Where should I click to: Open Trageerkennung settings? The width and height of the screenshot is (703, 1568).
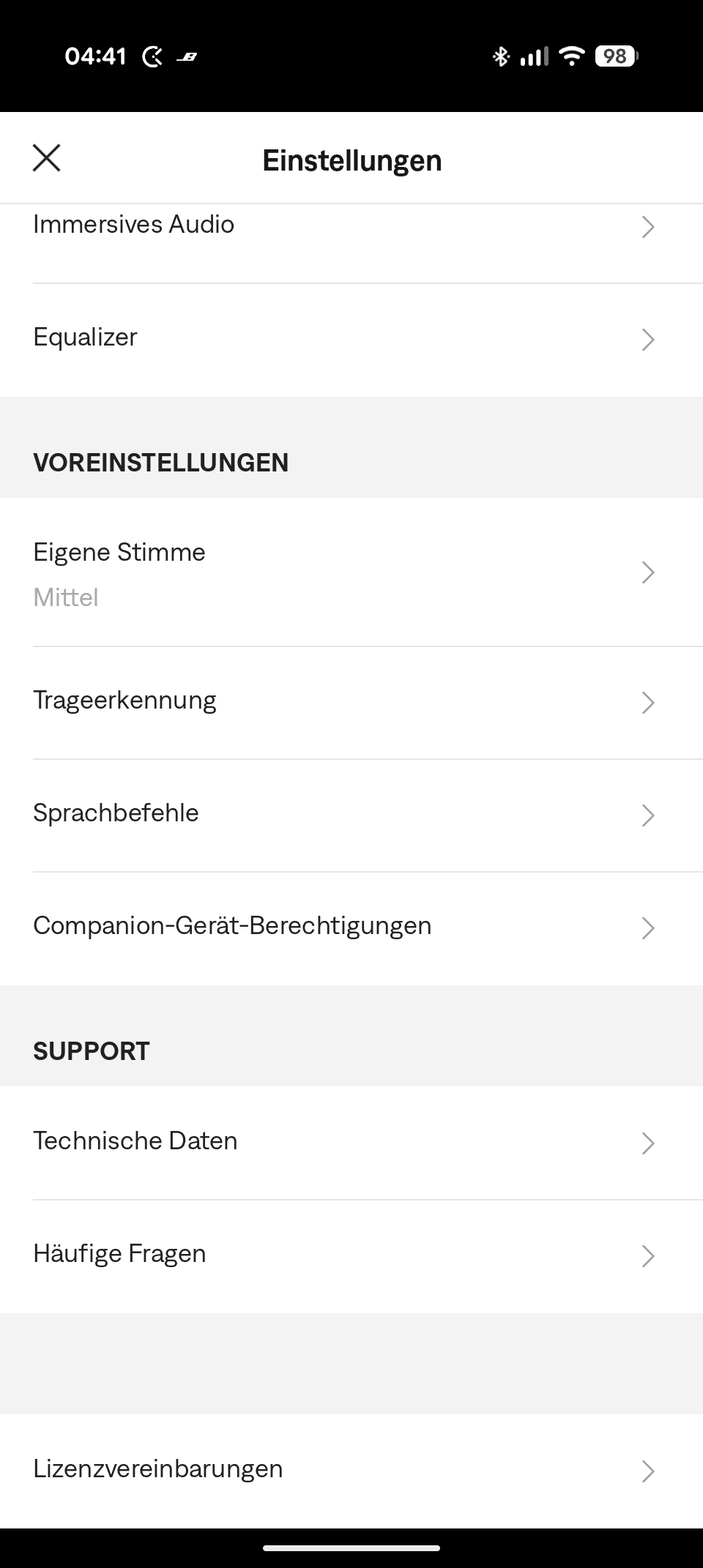click(x=125, y=701)
